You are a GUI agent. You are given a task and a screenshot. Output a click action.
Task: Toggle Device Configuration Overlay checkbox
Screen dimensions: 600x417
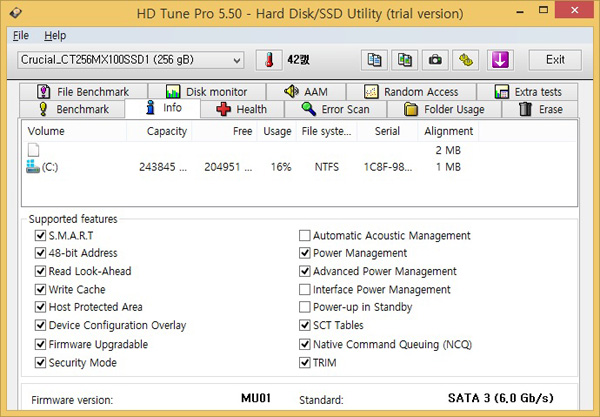click(x=40, y=325)
